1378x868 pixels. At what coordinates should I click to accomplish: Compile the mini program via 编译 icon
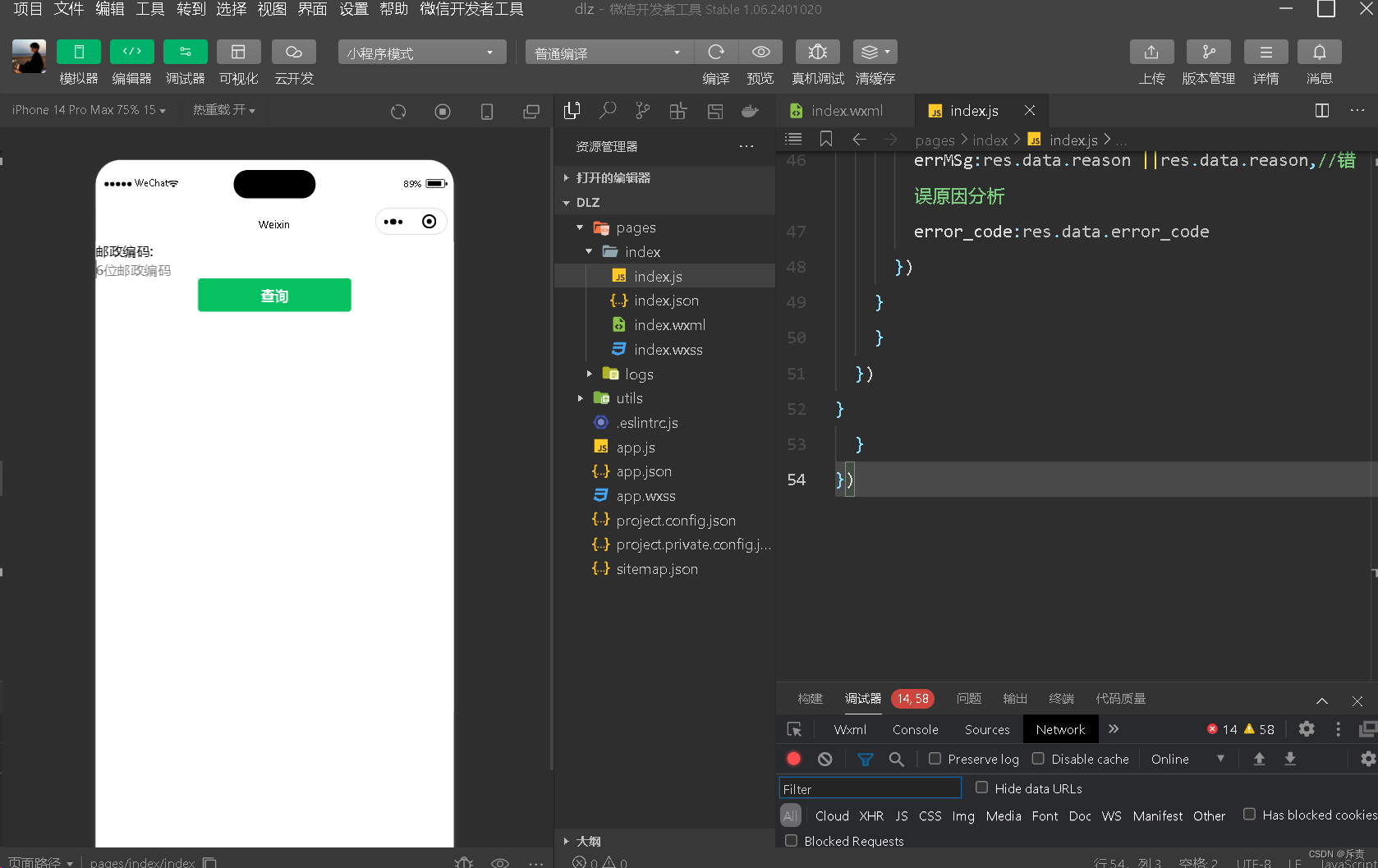point(715,52)
